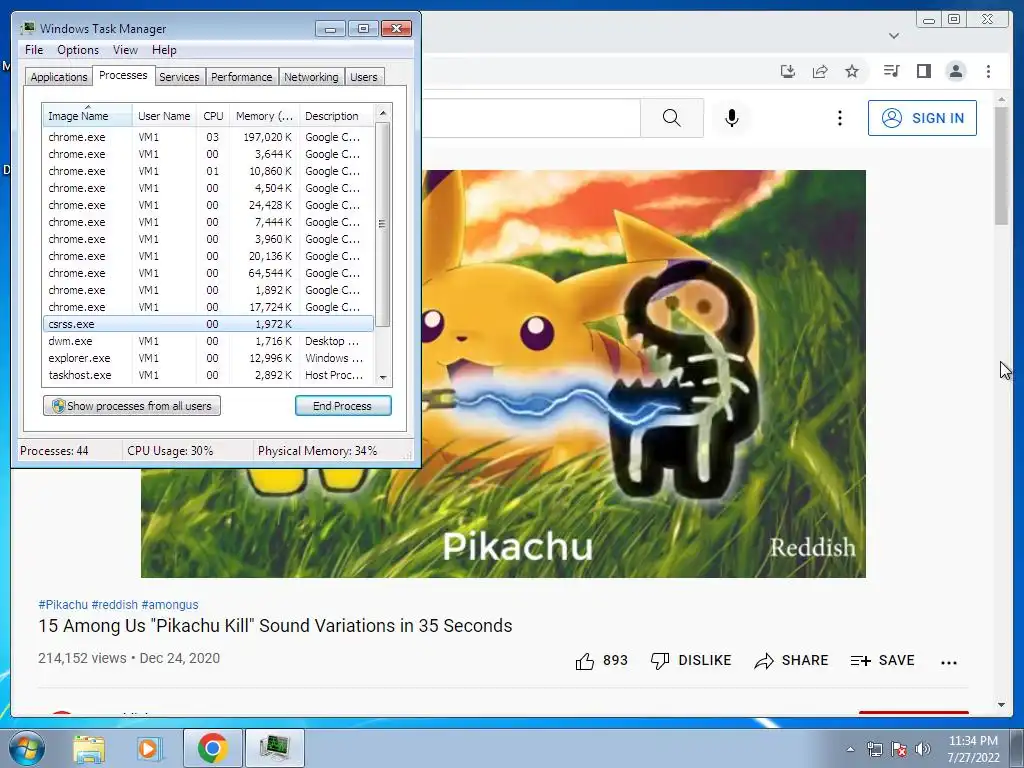Select the explorer.exe process row

(208, 358)
